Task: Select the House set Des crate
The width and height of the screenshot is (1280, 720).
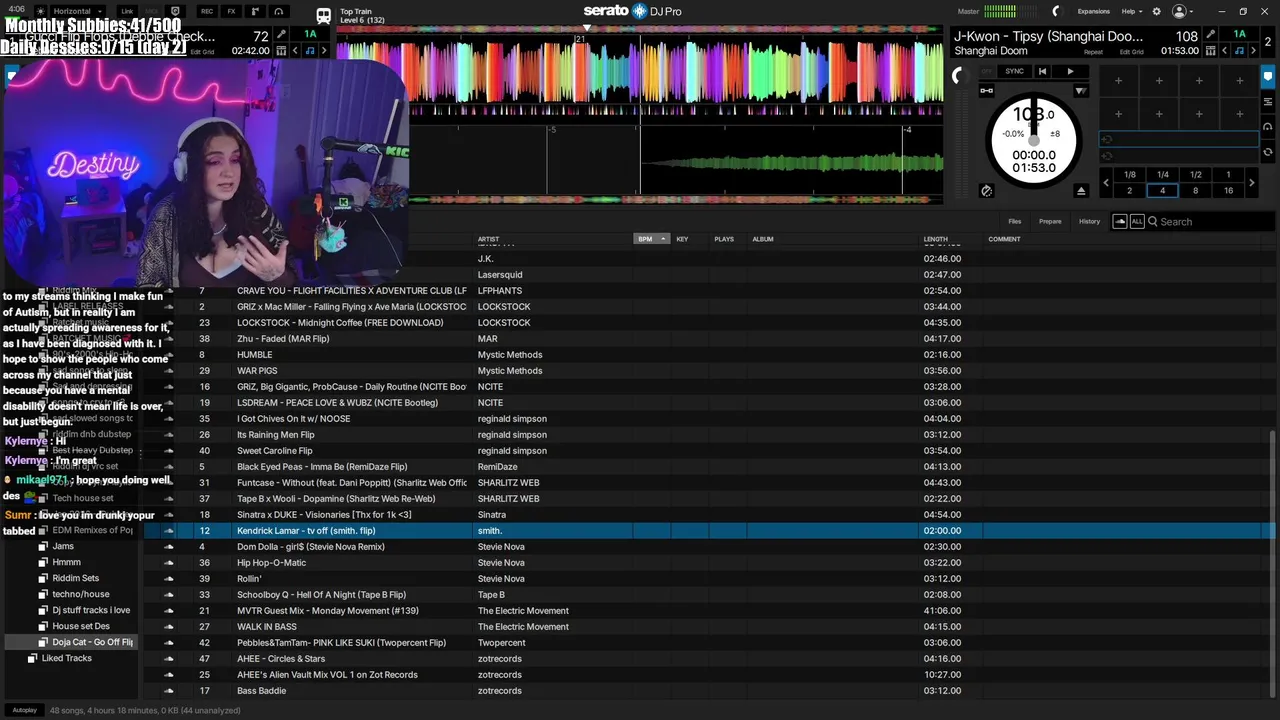Action: (81, 626)
